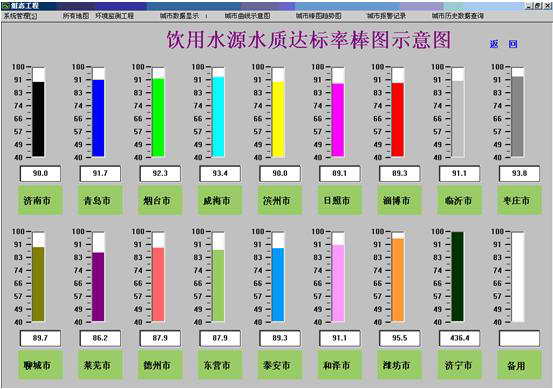Click the pink 菏泽市 bar gauge
The width and height of the screenshot is (553, 389).
[x=338, y=276]
